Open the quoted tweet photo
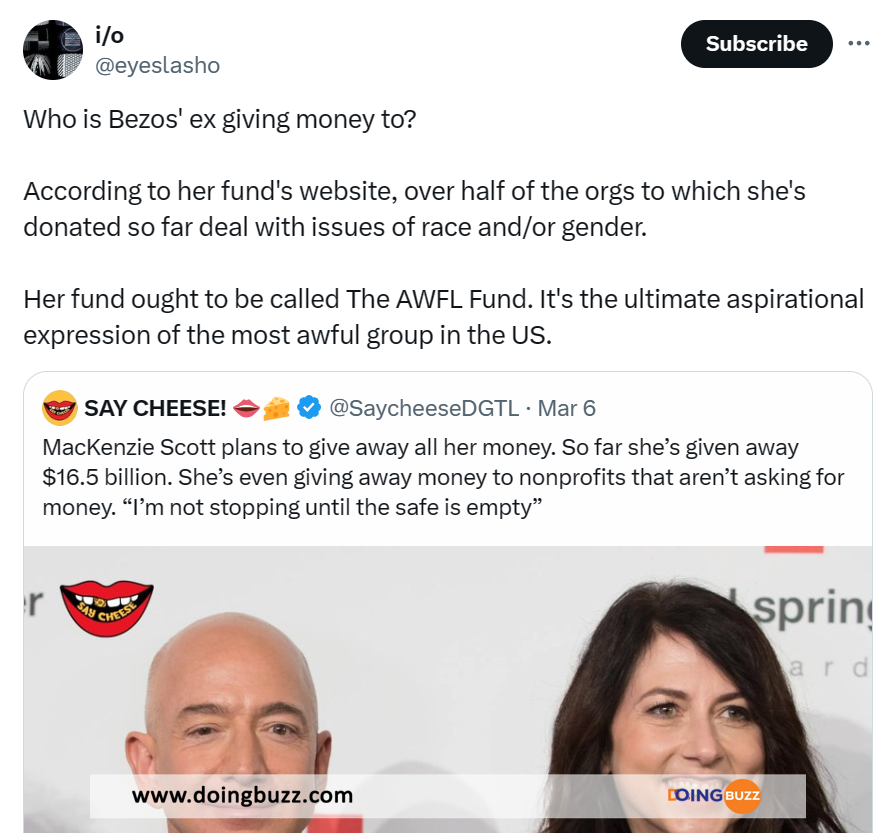The height and width of the screenshot is (833, 896). [448, 689]
